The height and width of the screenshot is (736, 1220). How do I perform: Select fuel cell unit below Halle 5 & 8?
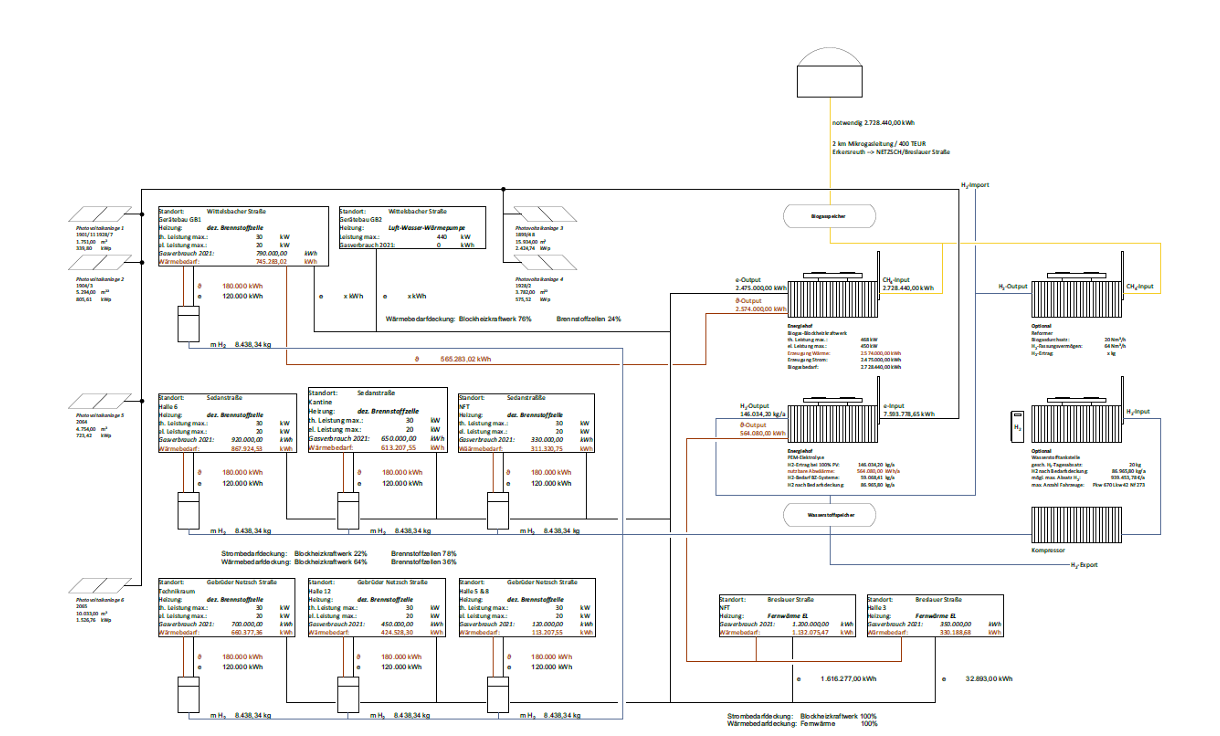coord(498,696)
